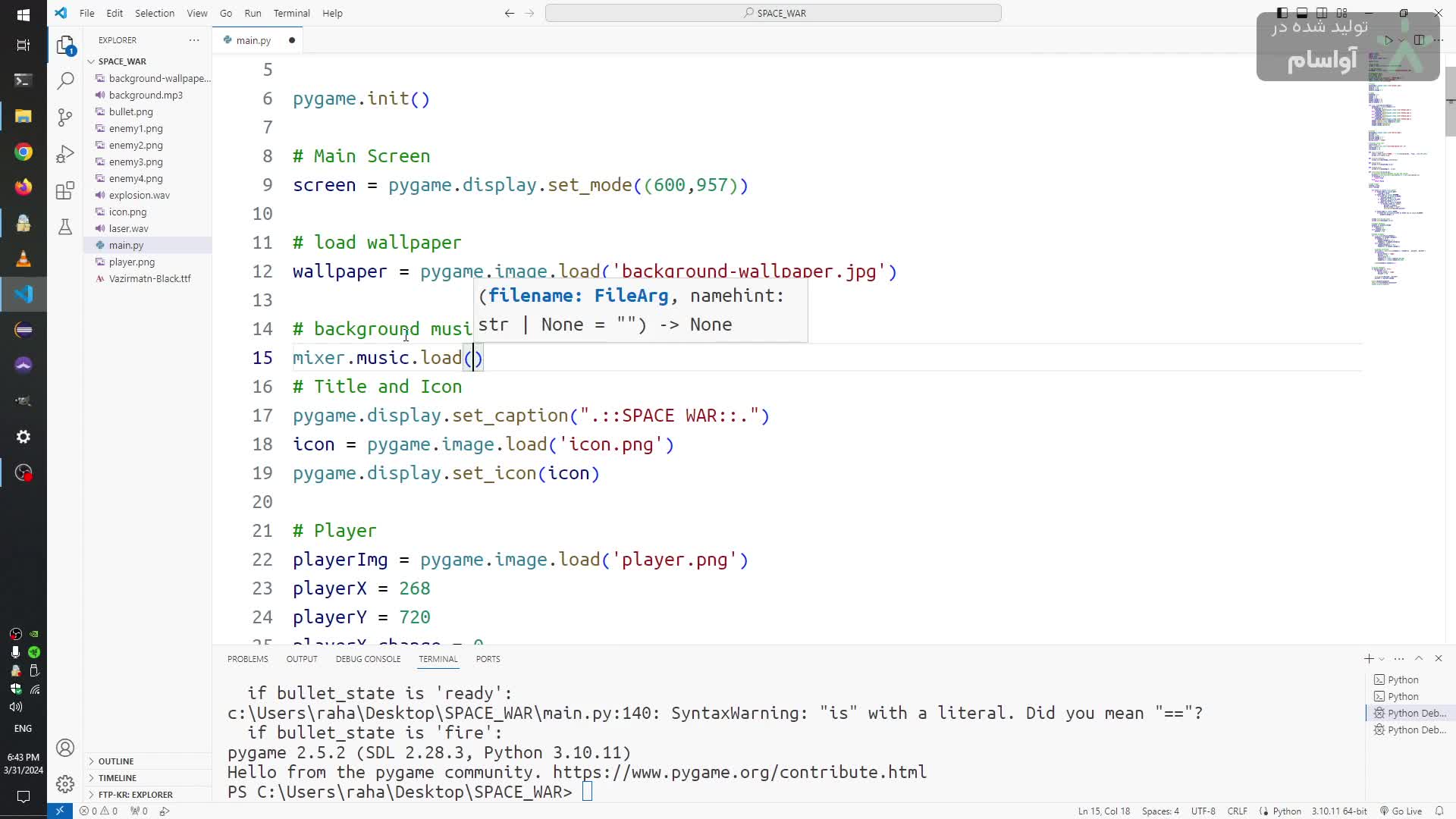Open the Extensions view

66,190
